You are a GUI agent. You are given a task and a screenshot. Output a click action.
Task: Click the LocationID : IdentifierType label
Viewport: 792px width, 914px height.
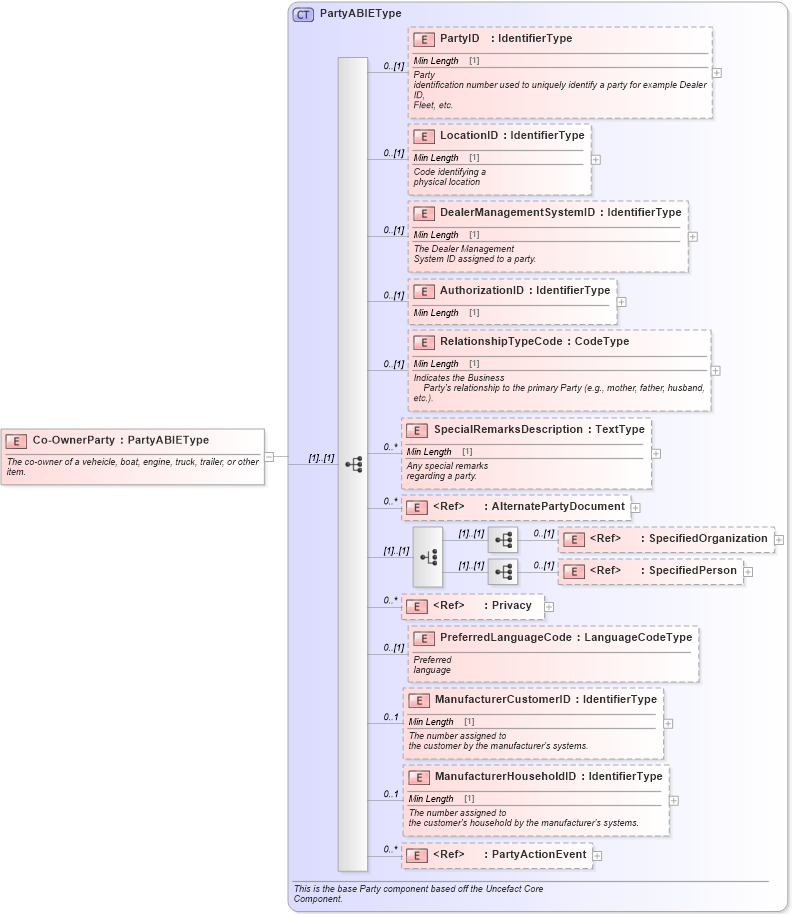tap(512, 135)
